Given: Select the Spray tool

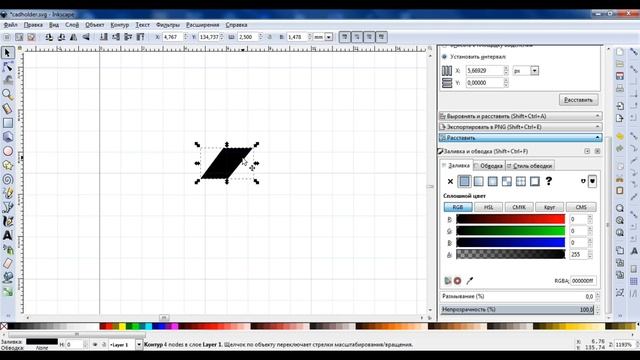Looking at the screenshot, I should [7, 249].
